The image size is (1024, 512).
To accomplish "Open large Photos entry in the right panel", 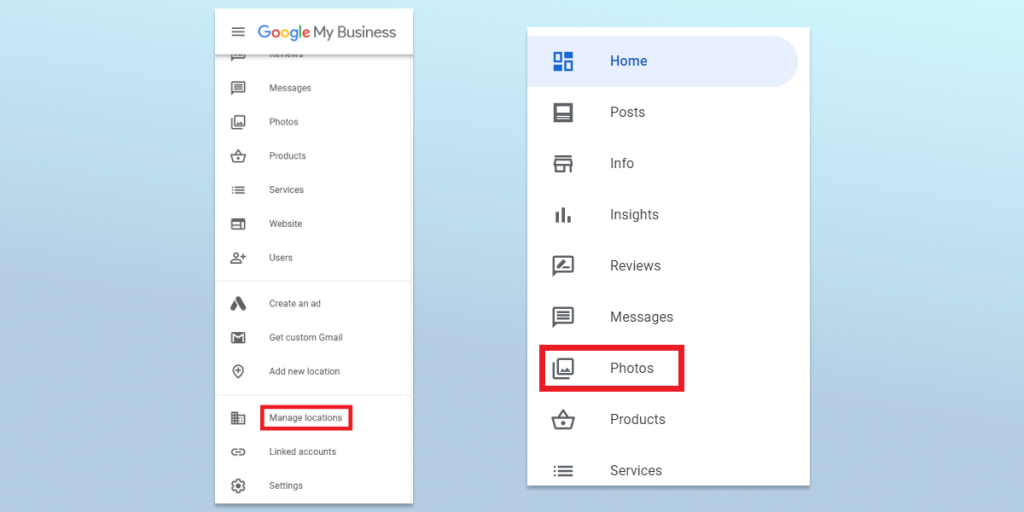I will (x=632, y=368).
